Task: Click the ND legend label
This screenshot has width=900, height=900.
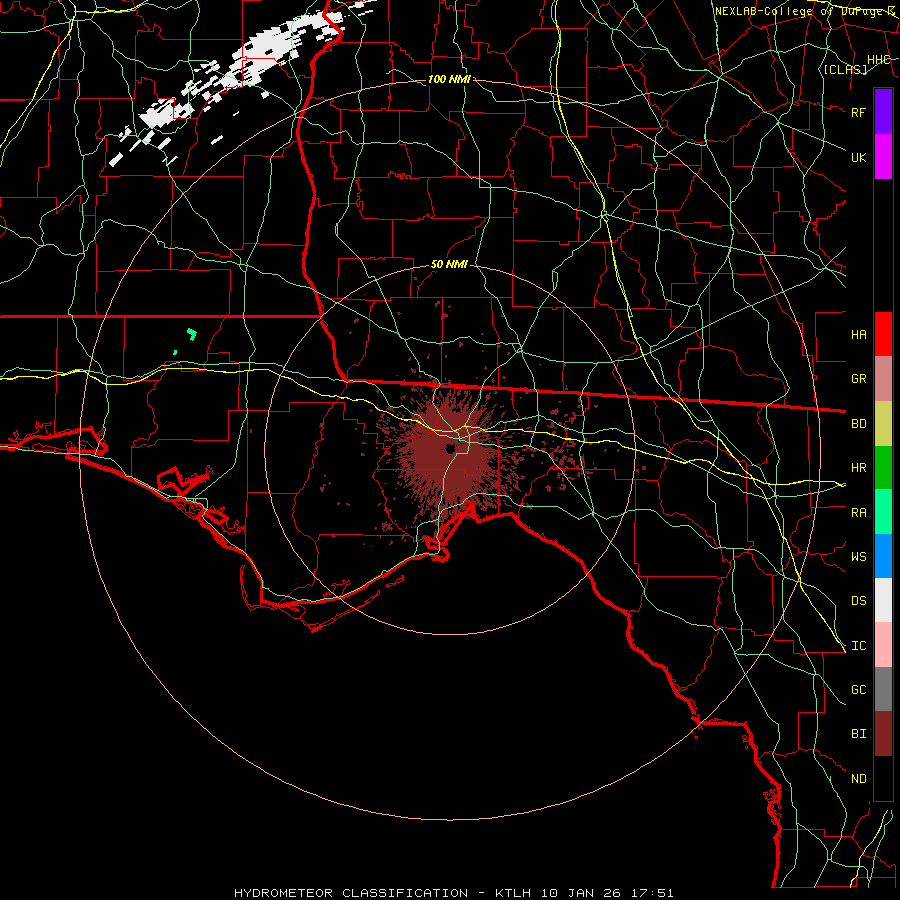Action: coord(858,779)
